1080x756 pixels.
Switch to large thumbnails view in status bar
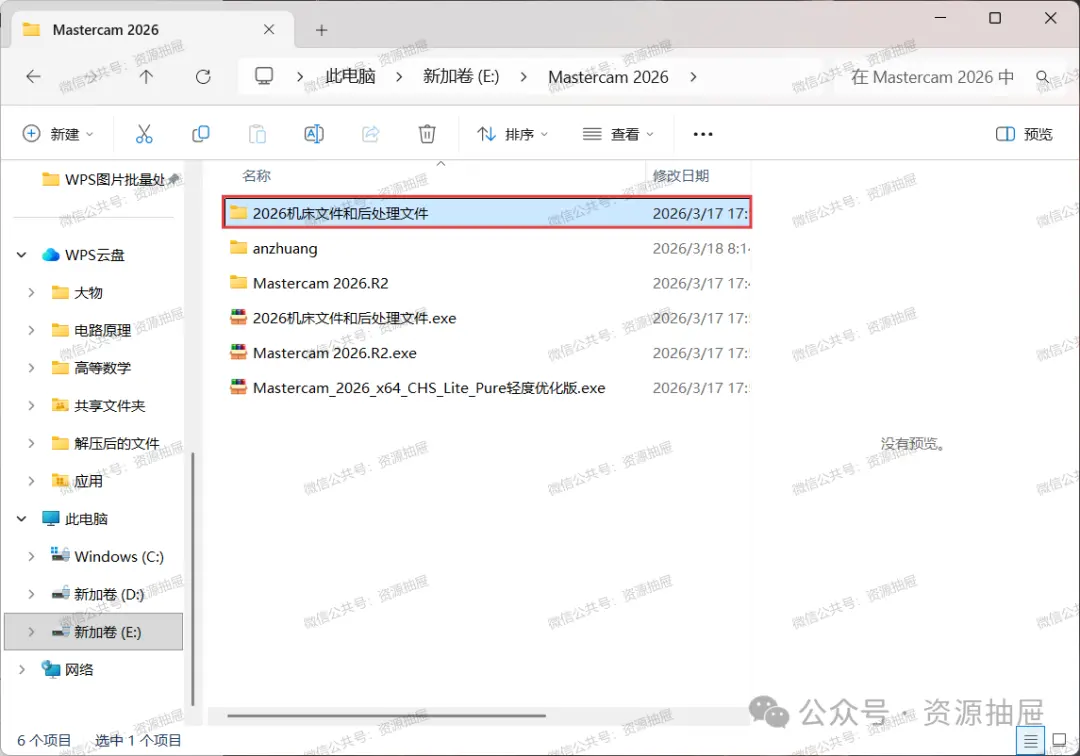[x=1060, y=741]
